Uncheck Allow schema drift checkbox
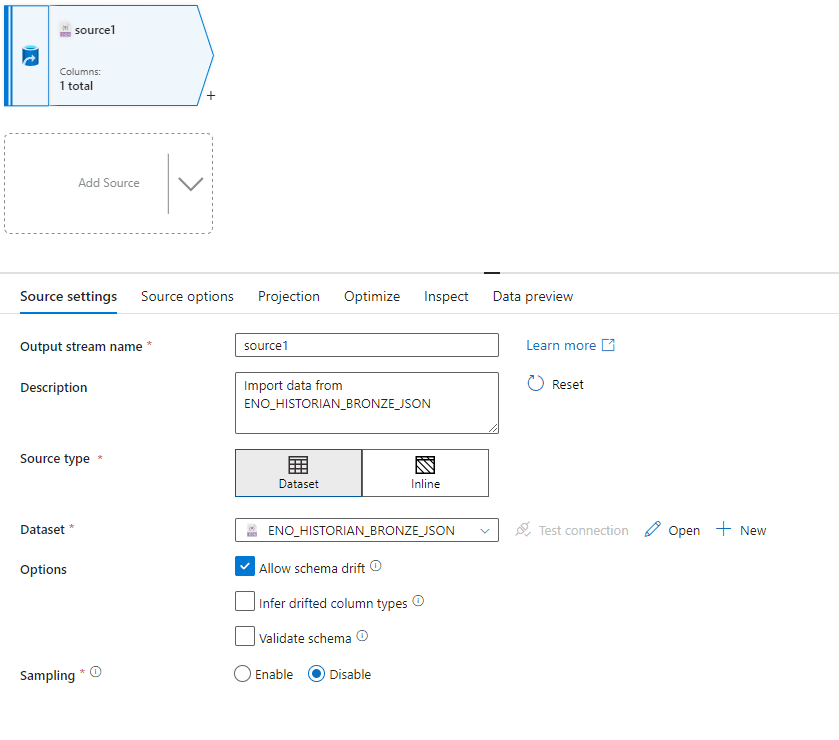839x740 pixels. coord(245,567)
